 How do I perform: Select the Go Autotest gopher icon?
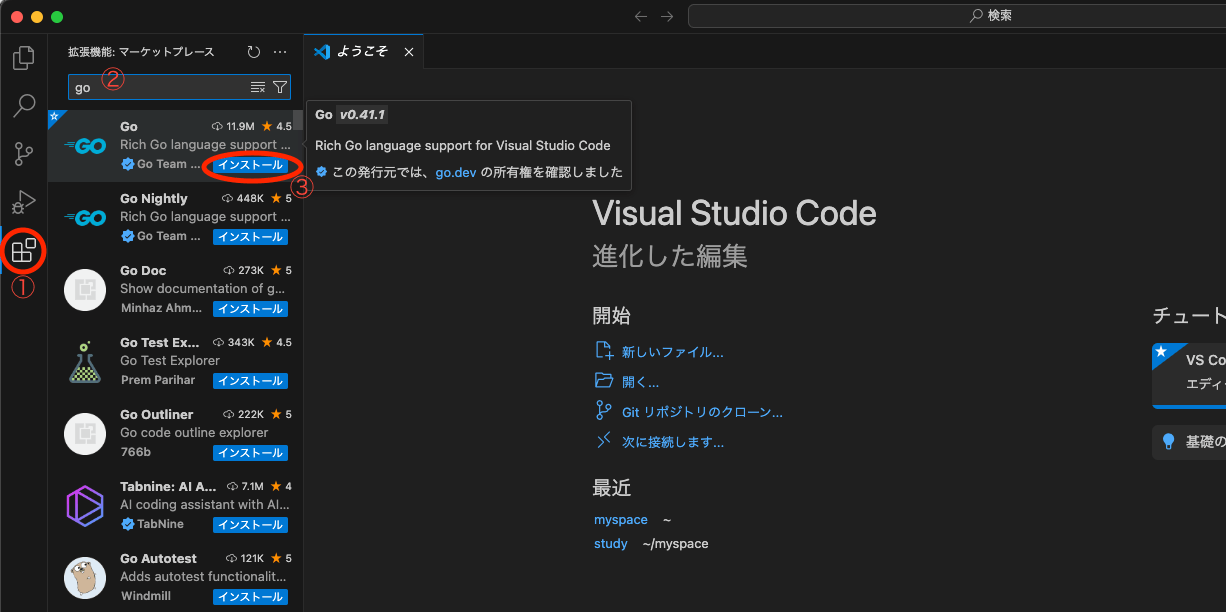pyautogui.click(x=85, y=578)
